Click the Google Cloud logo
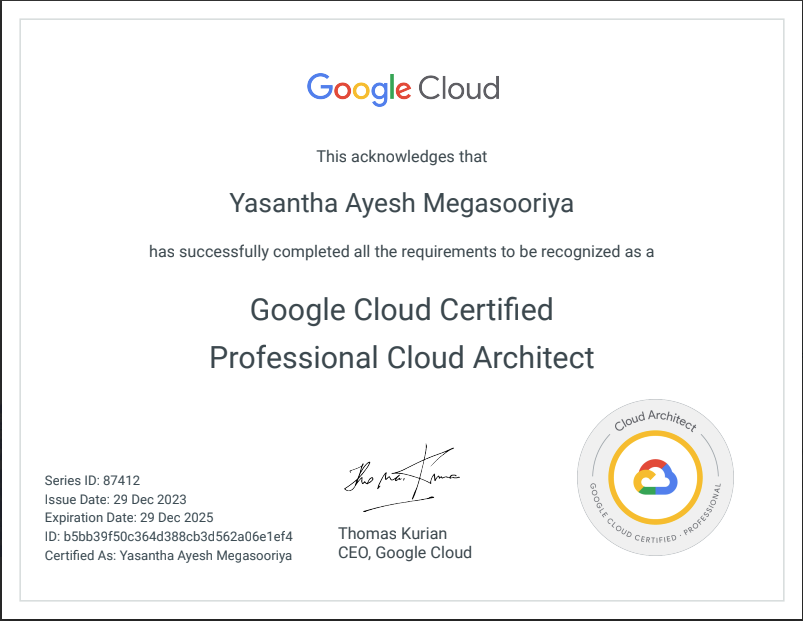803x621 pixels. click(x=403, y=88)
